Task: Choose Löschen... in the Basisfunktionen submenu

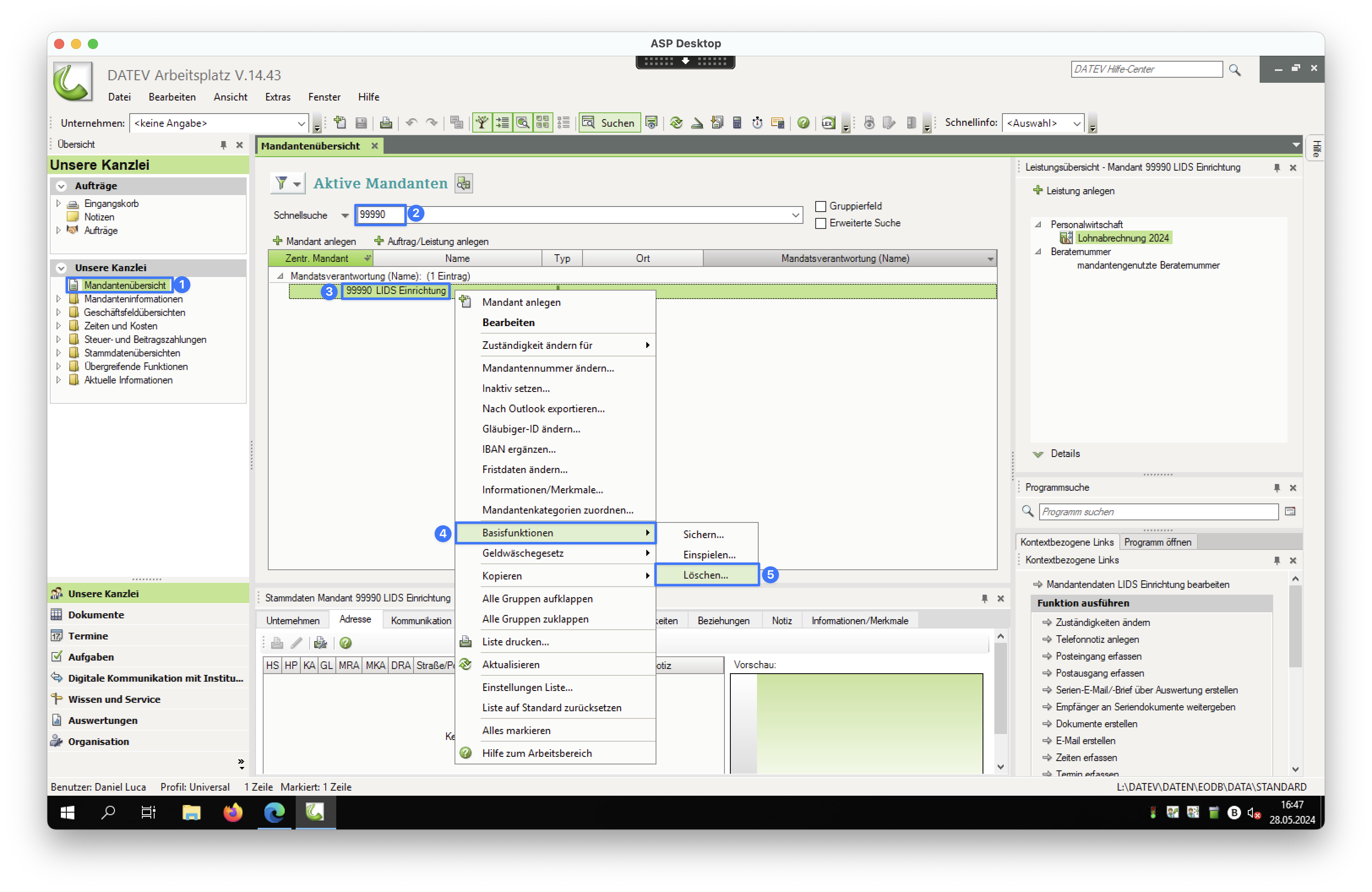Action: (705, 574)
